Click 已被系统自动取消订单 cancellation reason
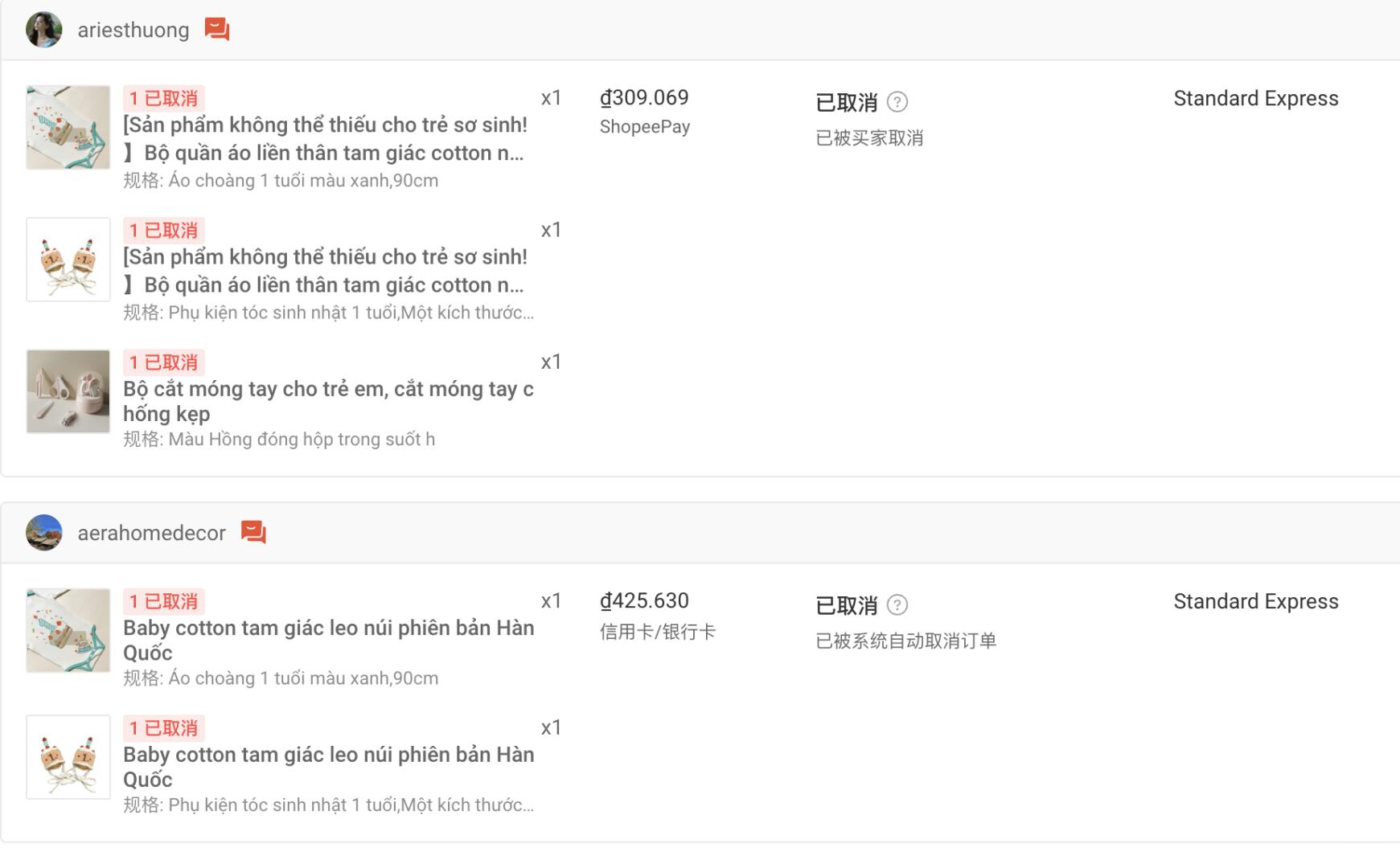 (x=906, y=641)
